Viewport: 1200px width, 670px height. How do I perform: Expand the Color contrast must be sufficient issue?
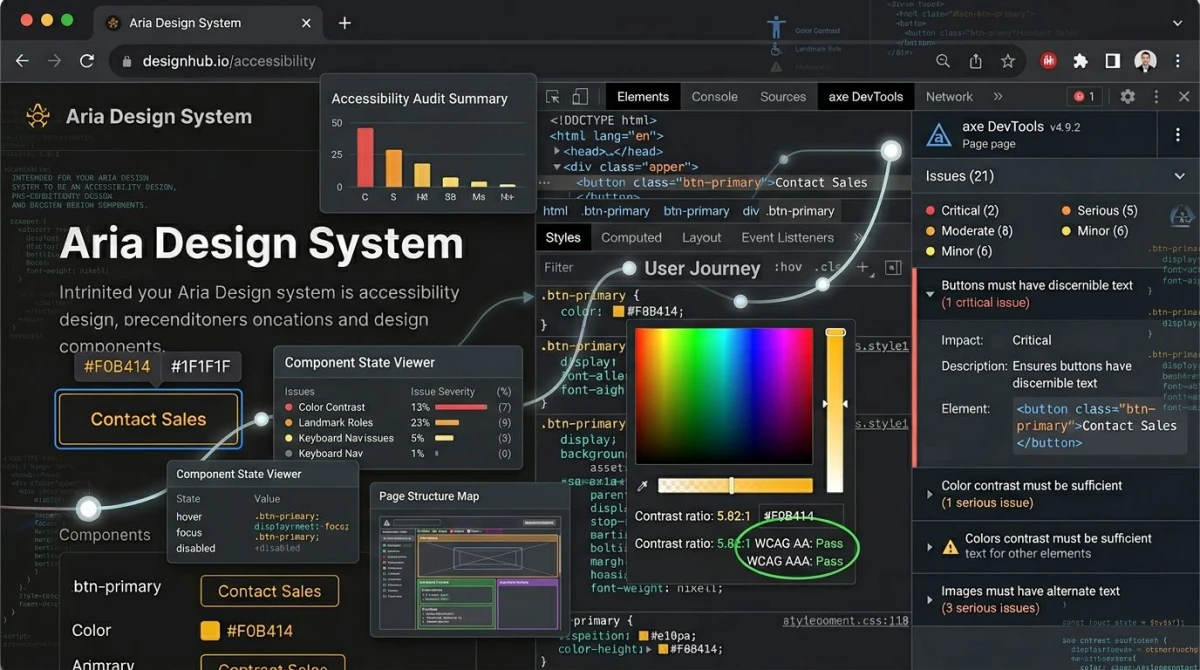click(x=930, y=494)
